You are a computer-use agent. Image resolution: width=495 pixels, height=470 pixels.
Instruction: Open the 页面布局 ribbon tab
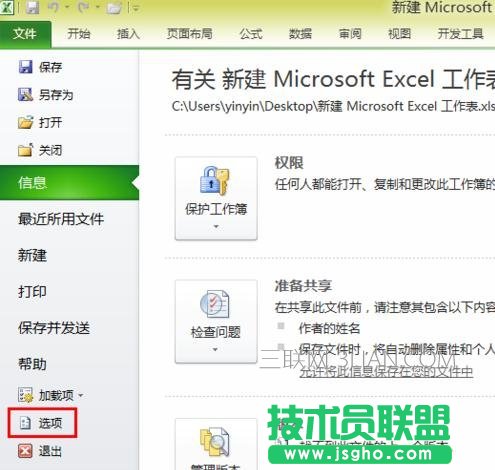(x=190, y=34)
